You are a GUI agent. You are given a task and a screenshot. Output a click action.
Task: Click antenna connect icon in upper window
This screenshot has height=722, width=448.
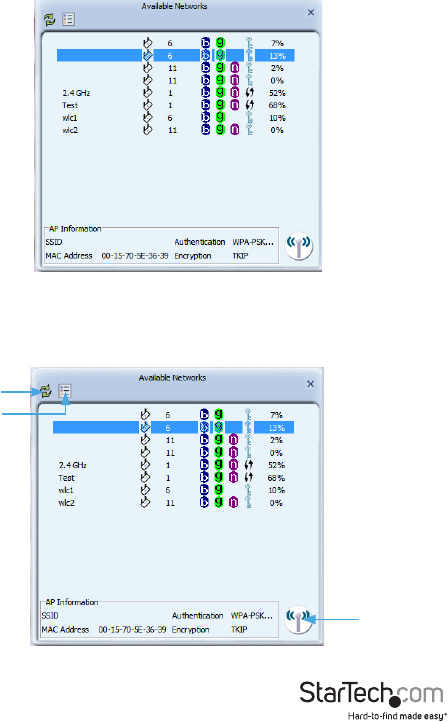click(299, 245)
